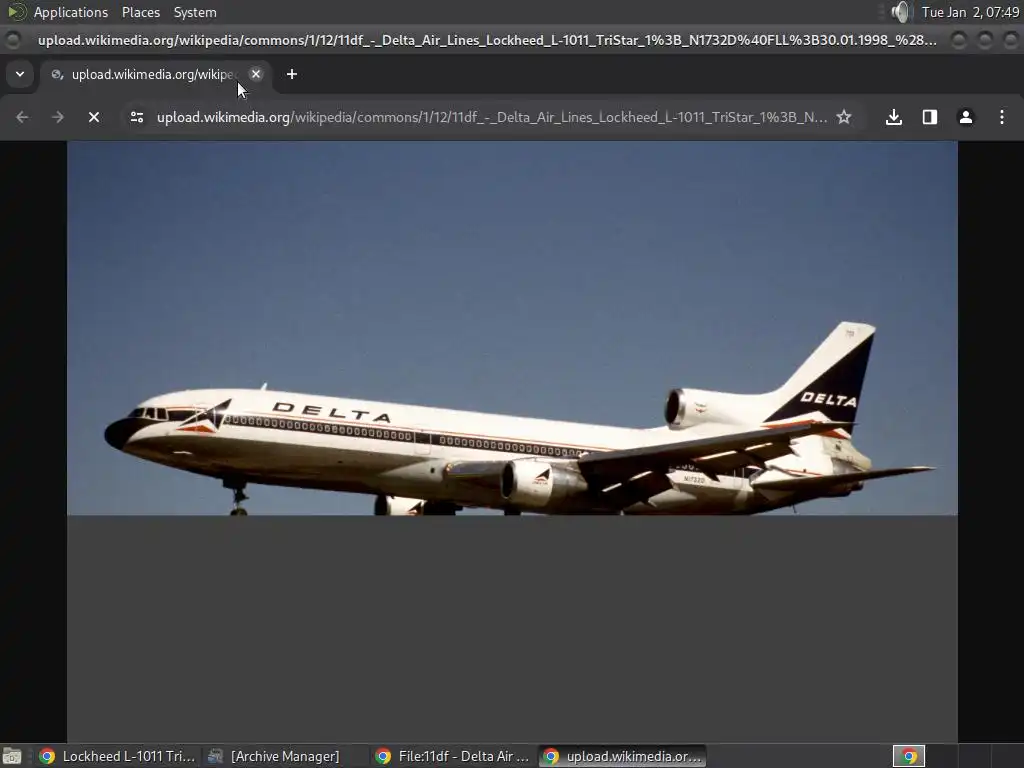The image size is (1024, 768).
Task: Bookmark this page with the star icon
Action: pyautogui.click(x=844, y=117)
